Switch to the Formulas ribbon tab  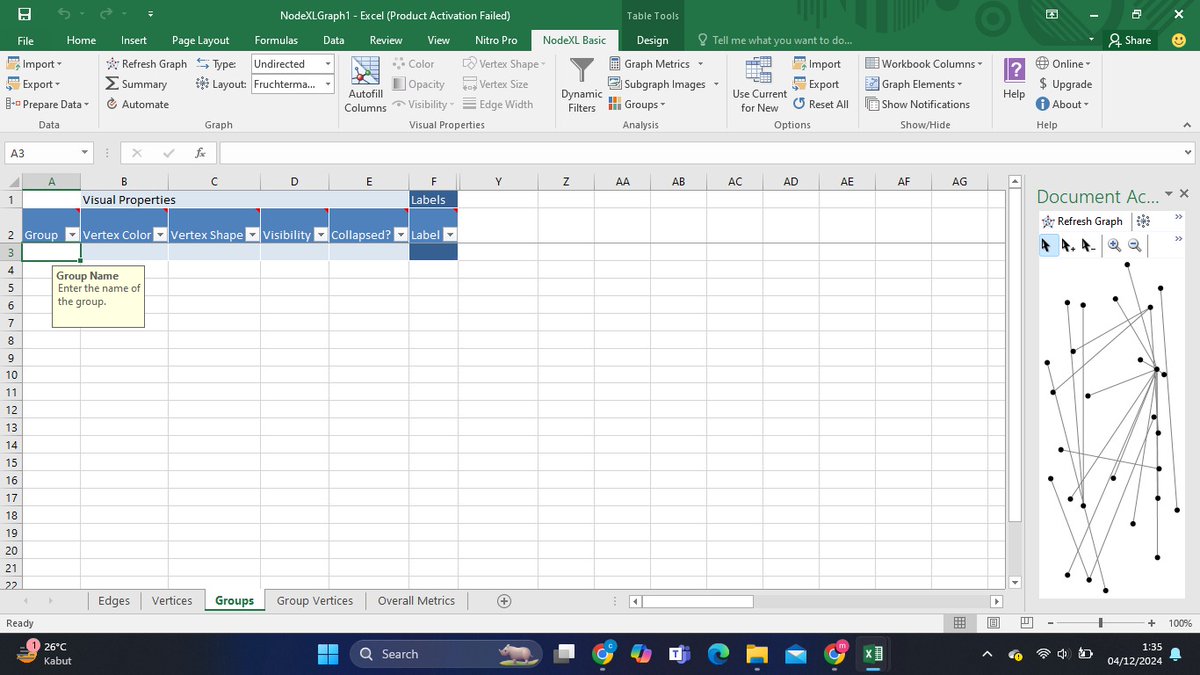[x=276, y=40]
